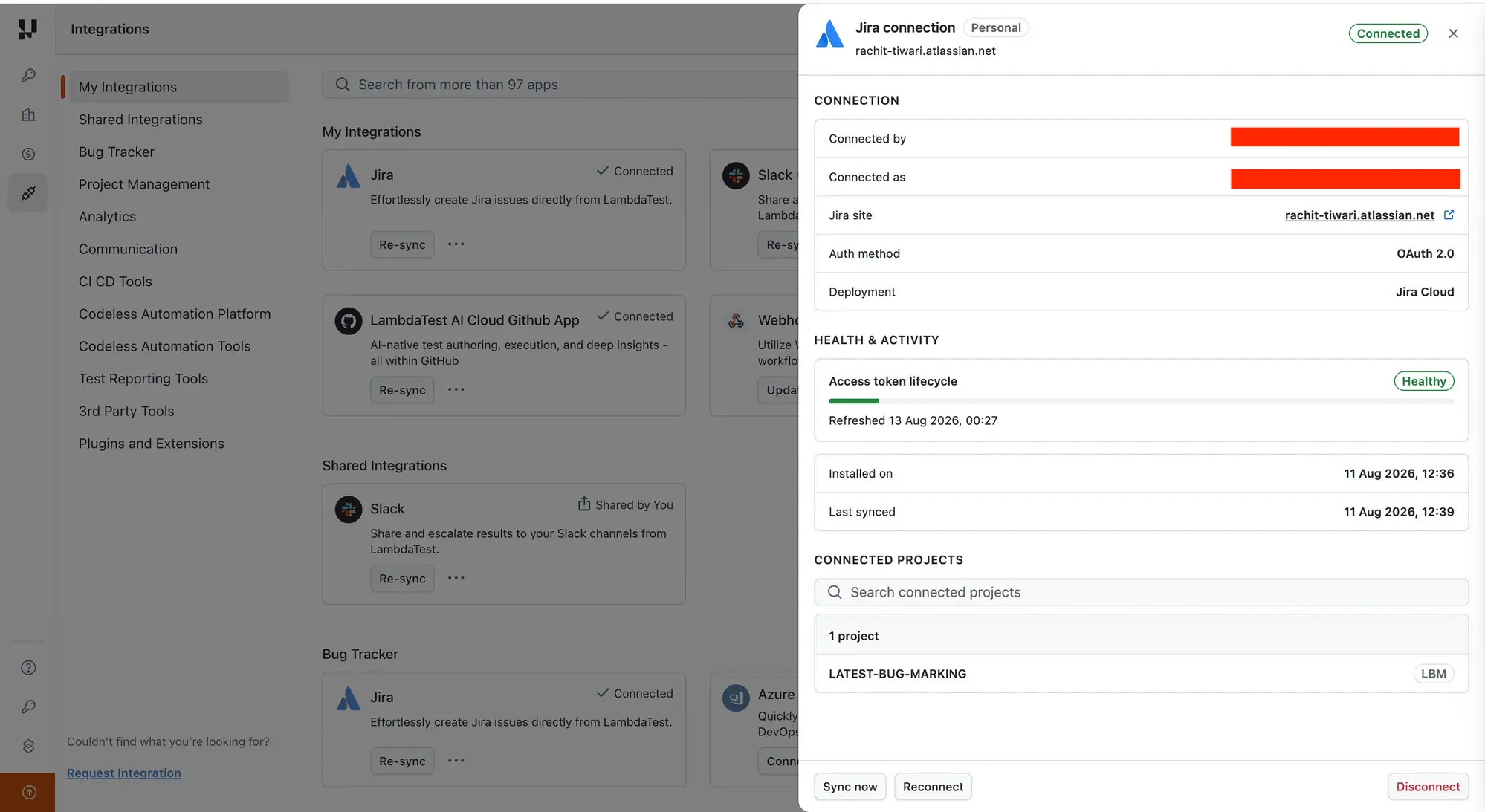The width and height of the screenshot is (1485, 812).
Task: Click the Azure DevOps logo icon
Action: (x=736, y=698)
